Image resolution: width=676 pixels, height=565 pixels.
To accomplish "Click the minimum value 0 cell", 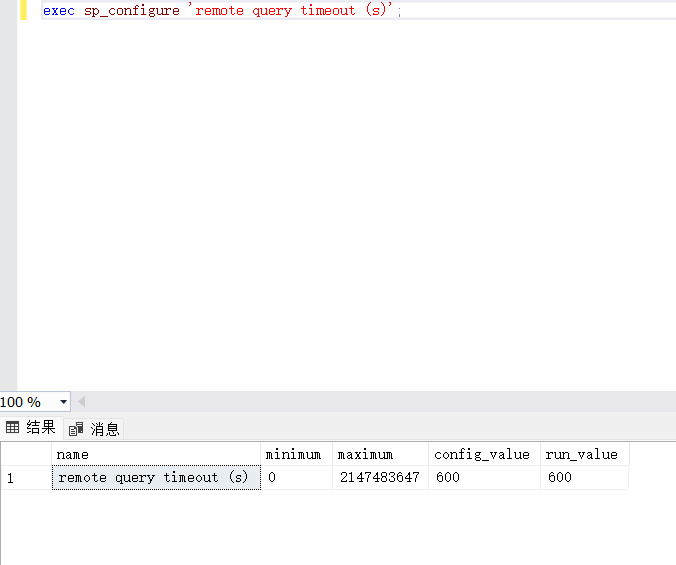I will (x=297, y=478).
